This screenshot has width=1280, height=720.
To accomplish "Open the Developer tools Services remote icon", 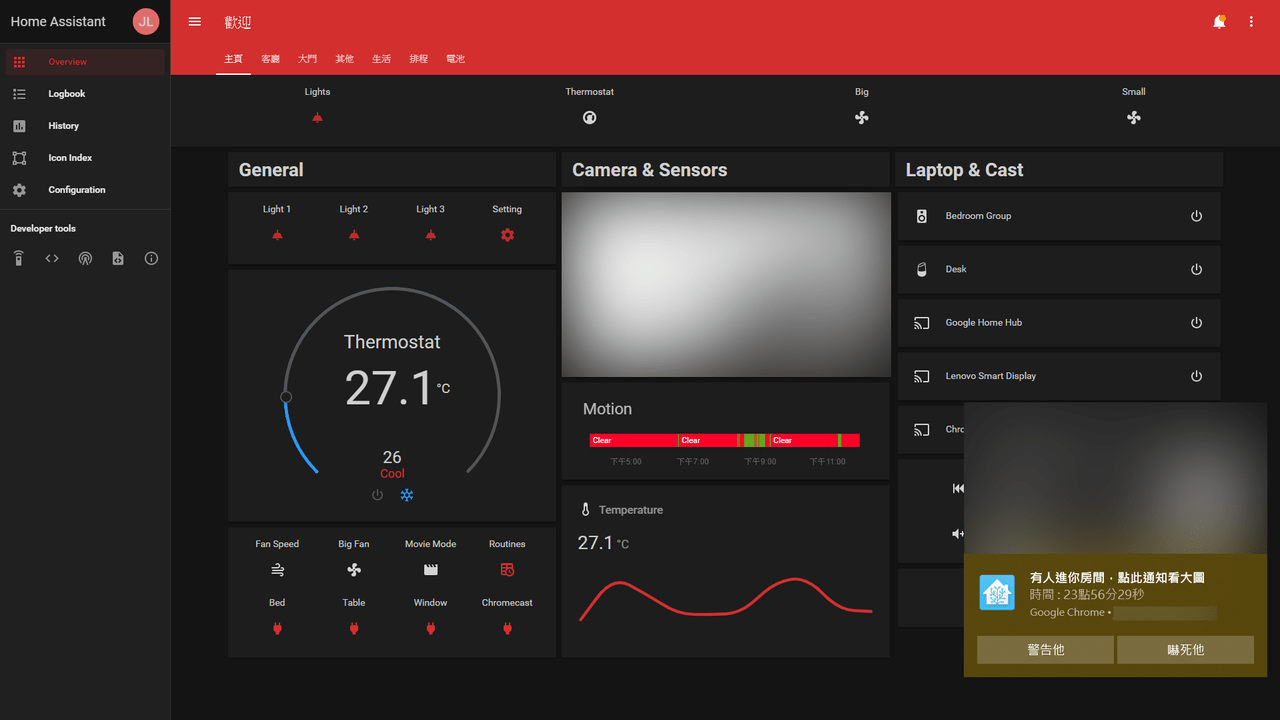I will [18, 258].
